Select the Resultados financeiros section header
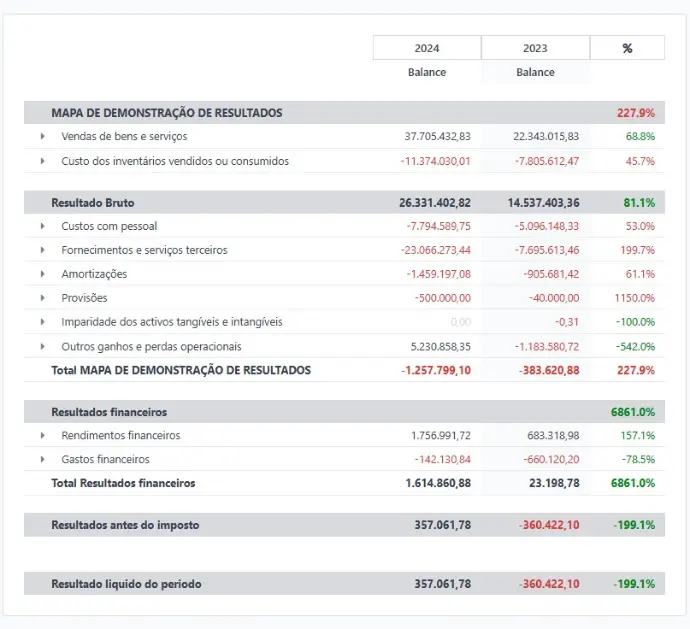Image resolution: width=690 pixels, height=629 pixels. (109, 412)
